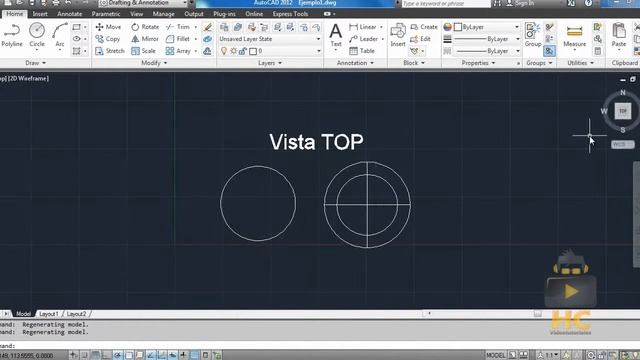The image size is (640, 360).
Task: Open the Workspace Drafting & Annotation dropdown
Action: 144,3
